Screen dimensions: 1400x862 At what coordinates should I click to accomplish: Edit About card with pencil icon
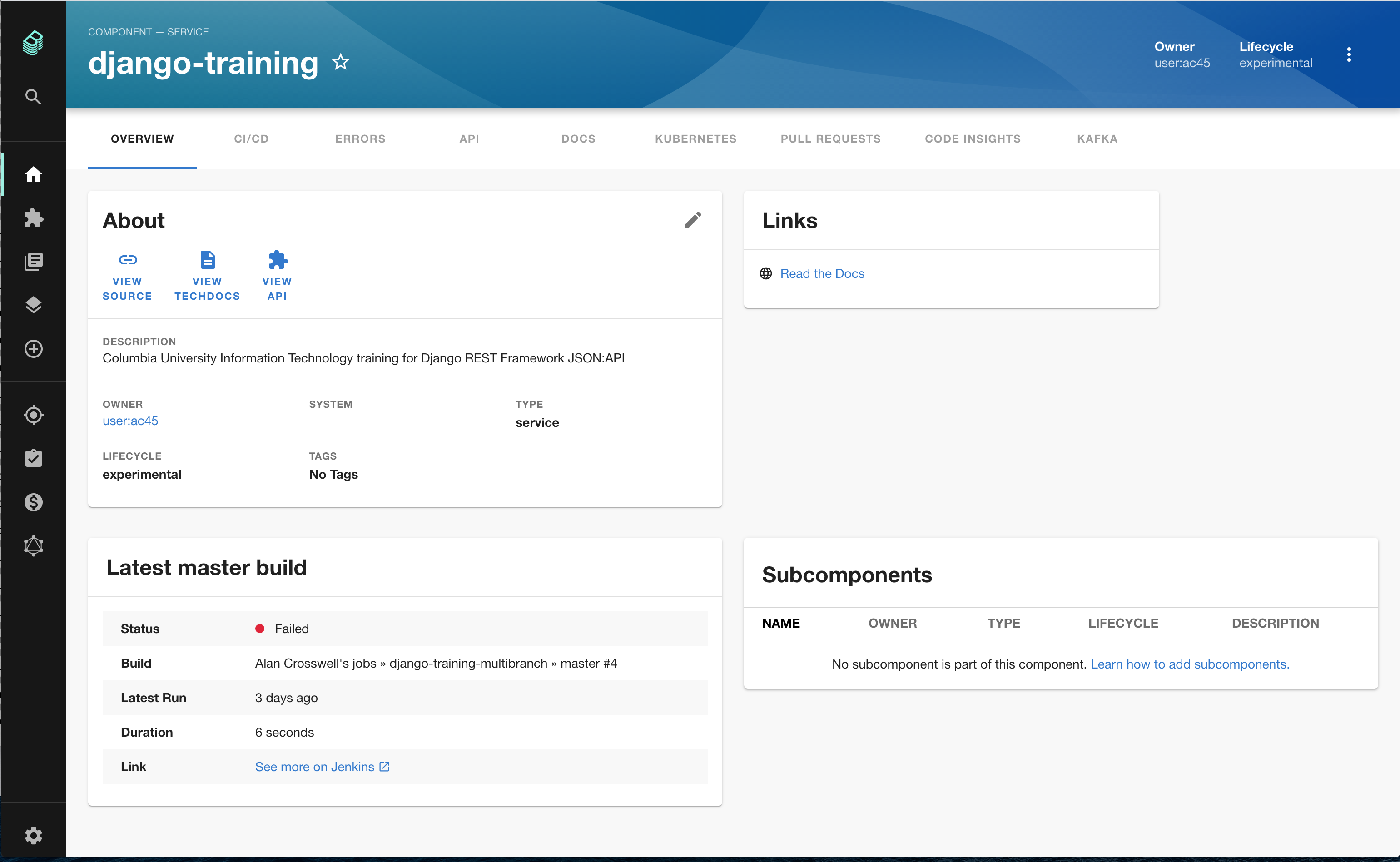click(693, 220)
